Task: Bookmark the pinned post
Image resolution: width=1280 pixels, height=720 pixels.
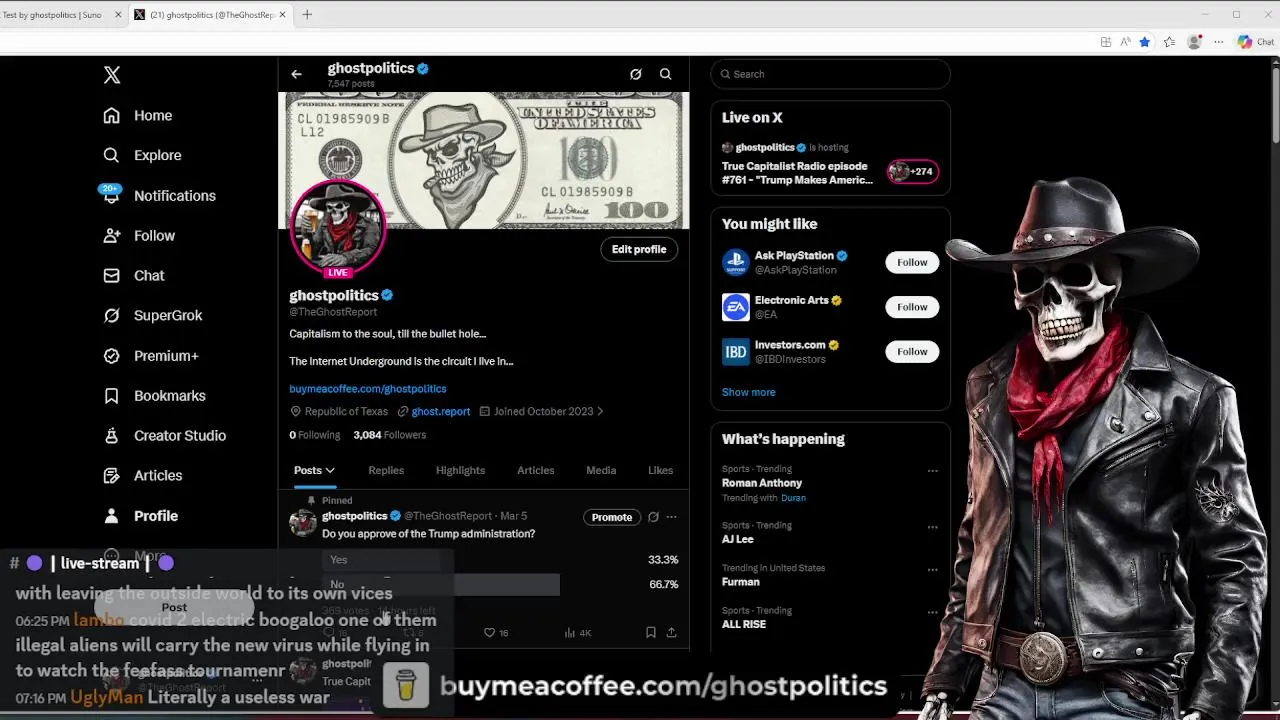Action: click(x=650, y=633)
